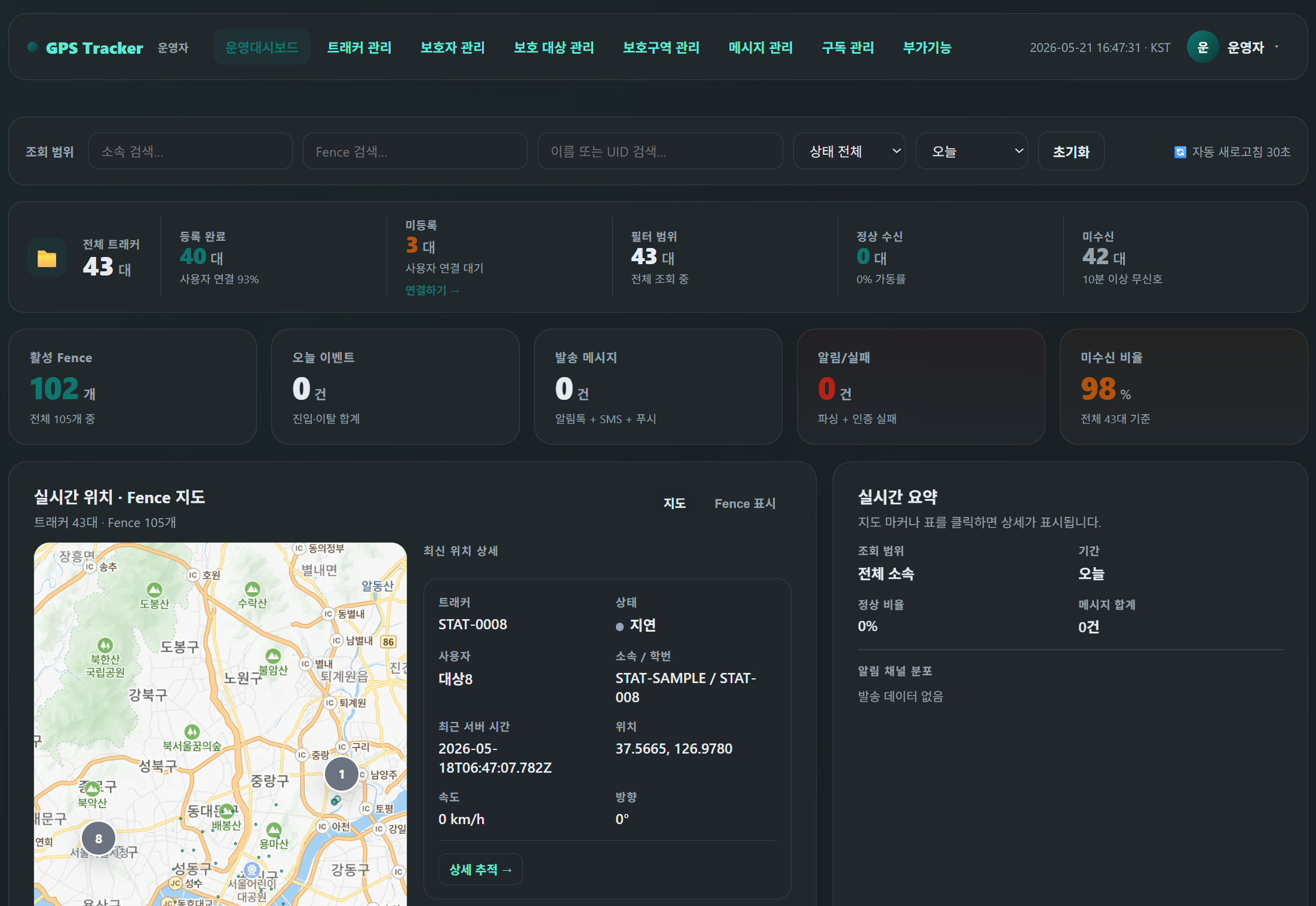Click the map cluster marker labeled 1
1316x906 pixels.
[342, 774]
